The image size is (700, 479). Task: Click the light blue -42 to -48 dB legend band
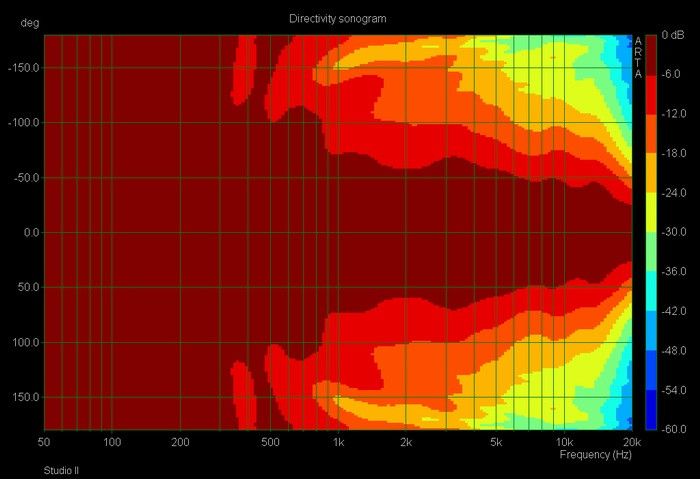coord(651,331)
